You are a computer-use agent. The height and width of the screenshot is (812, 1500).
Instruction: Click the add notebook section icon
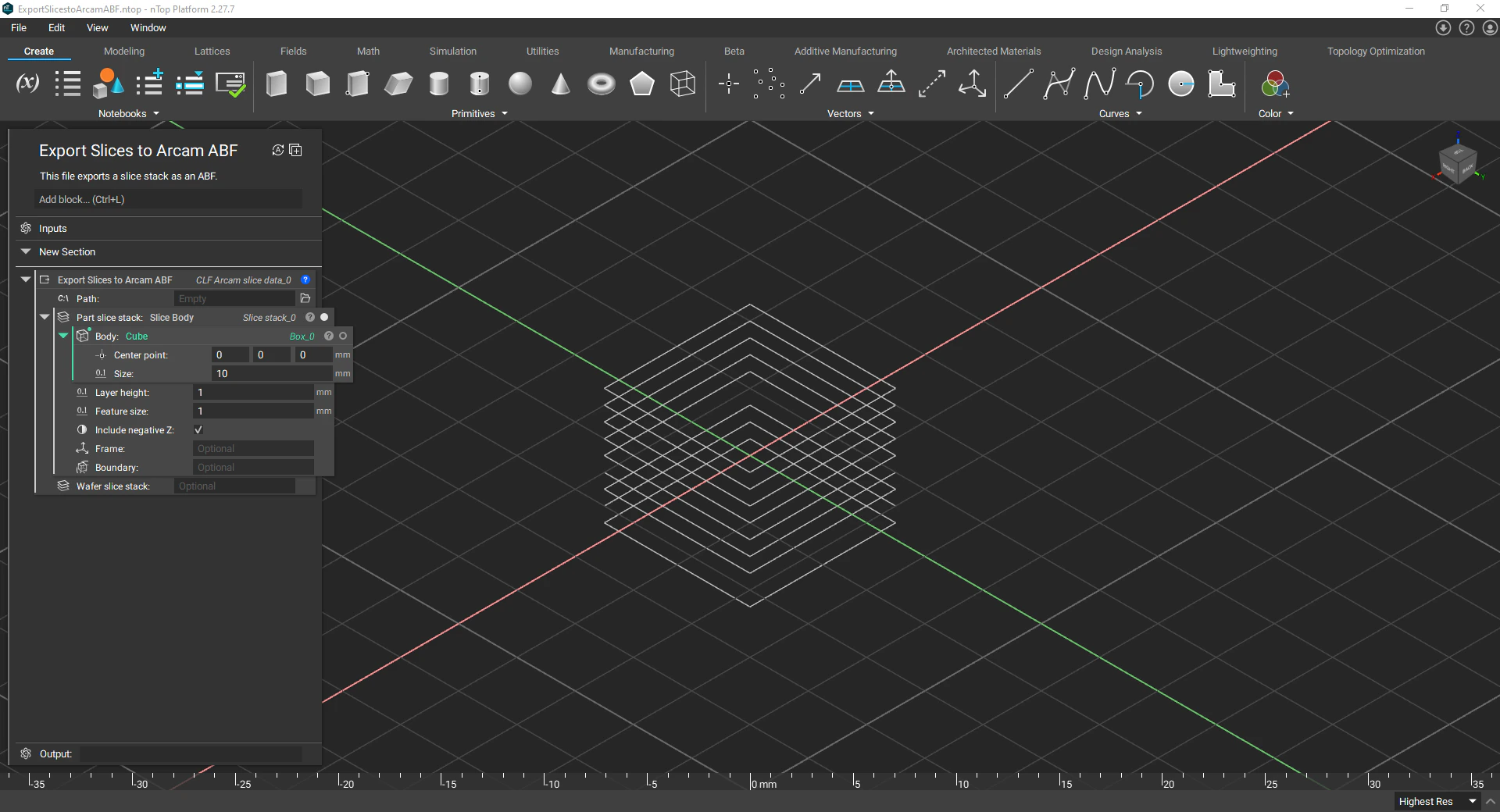295,150
